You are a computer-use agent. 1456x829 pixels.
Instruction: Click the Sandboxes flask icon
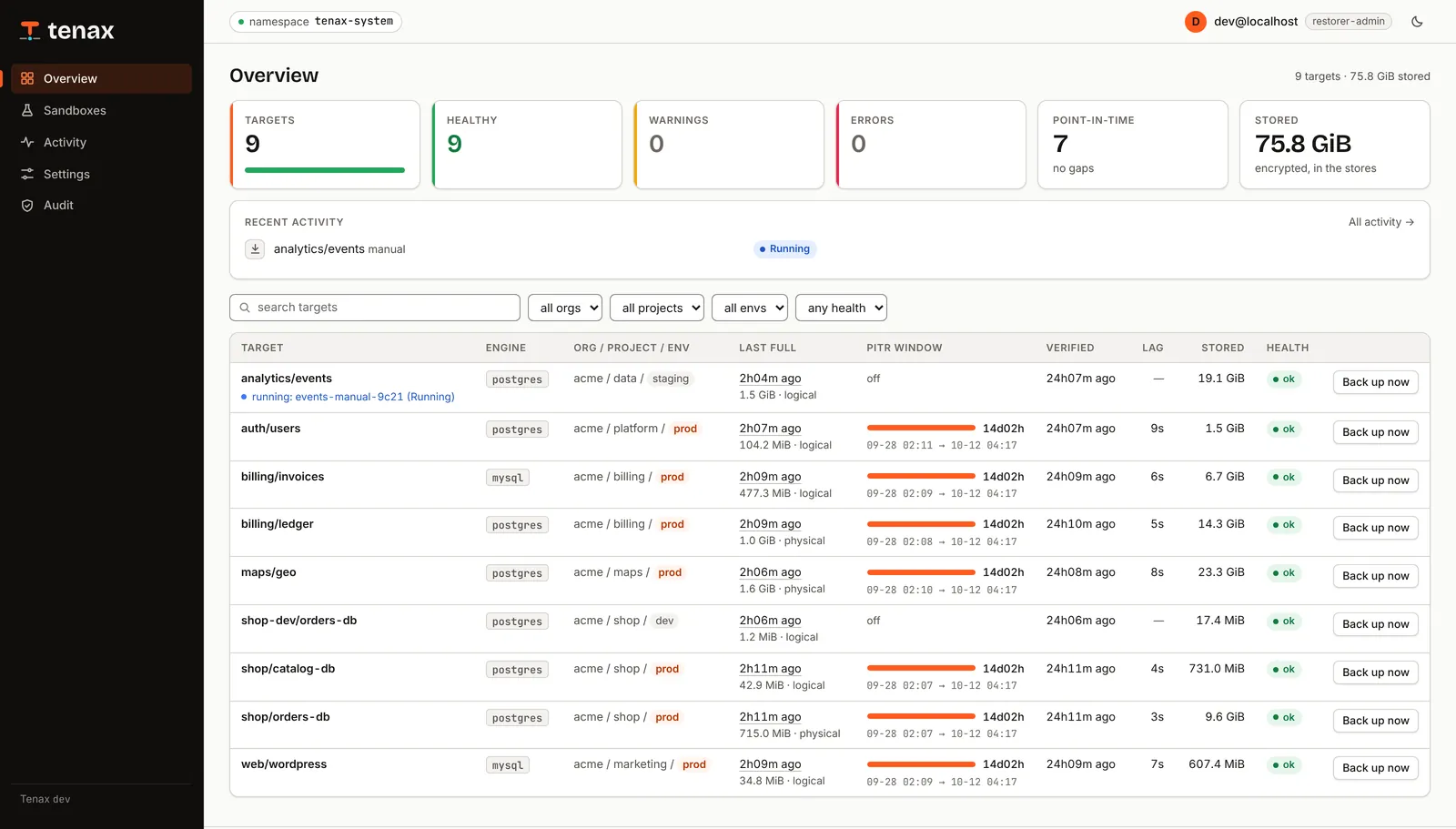tap(27, 110)
